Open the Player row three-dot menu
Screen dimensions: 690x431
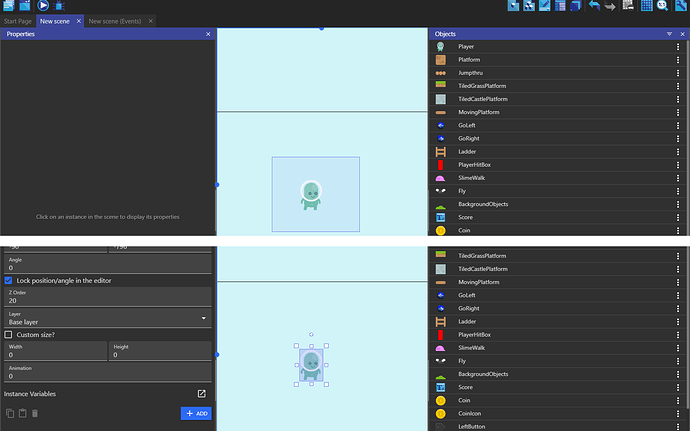coord(678,46)
